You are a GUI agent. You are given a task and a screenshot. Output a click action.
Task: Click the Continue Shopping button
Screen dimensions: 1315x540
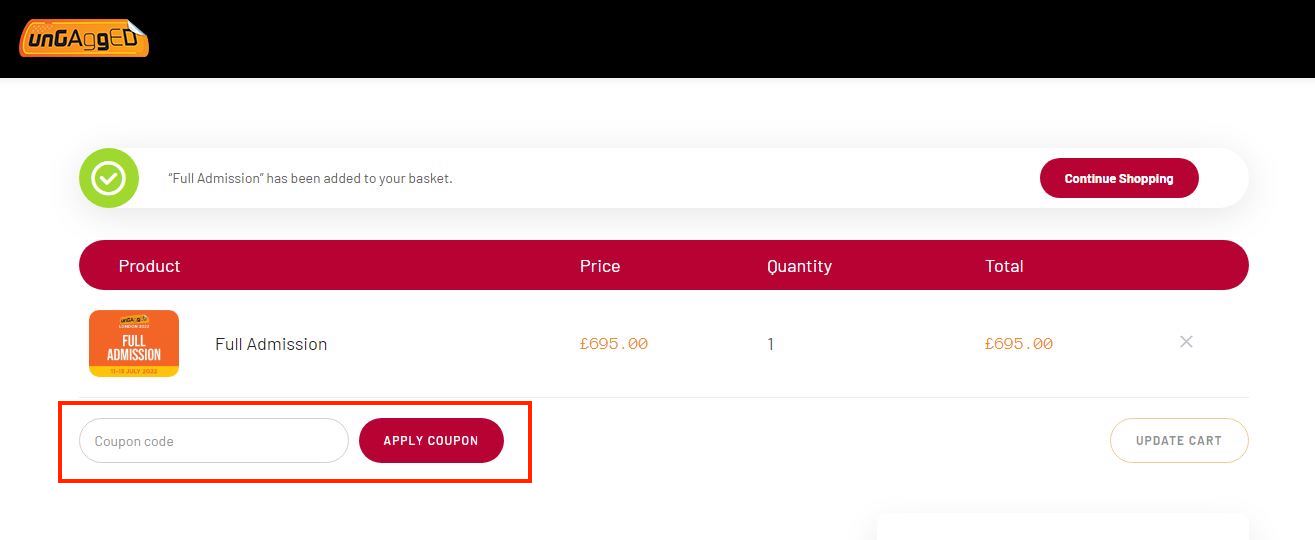coord(1119,178)
